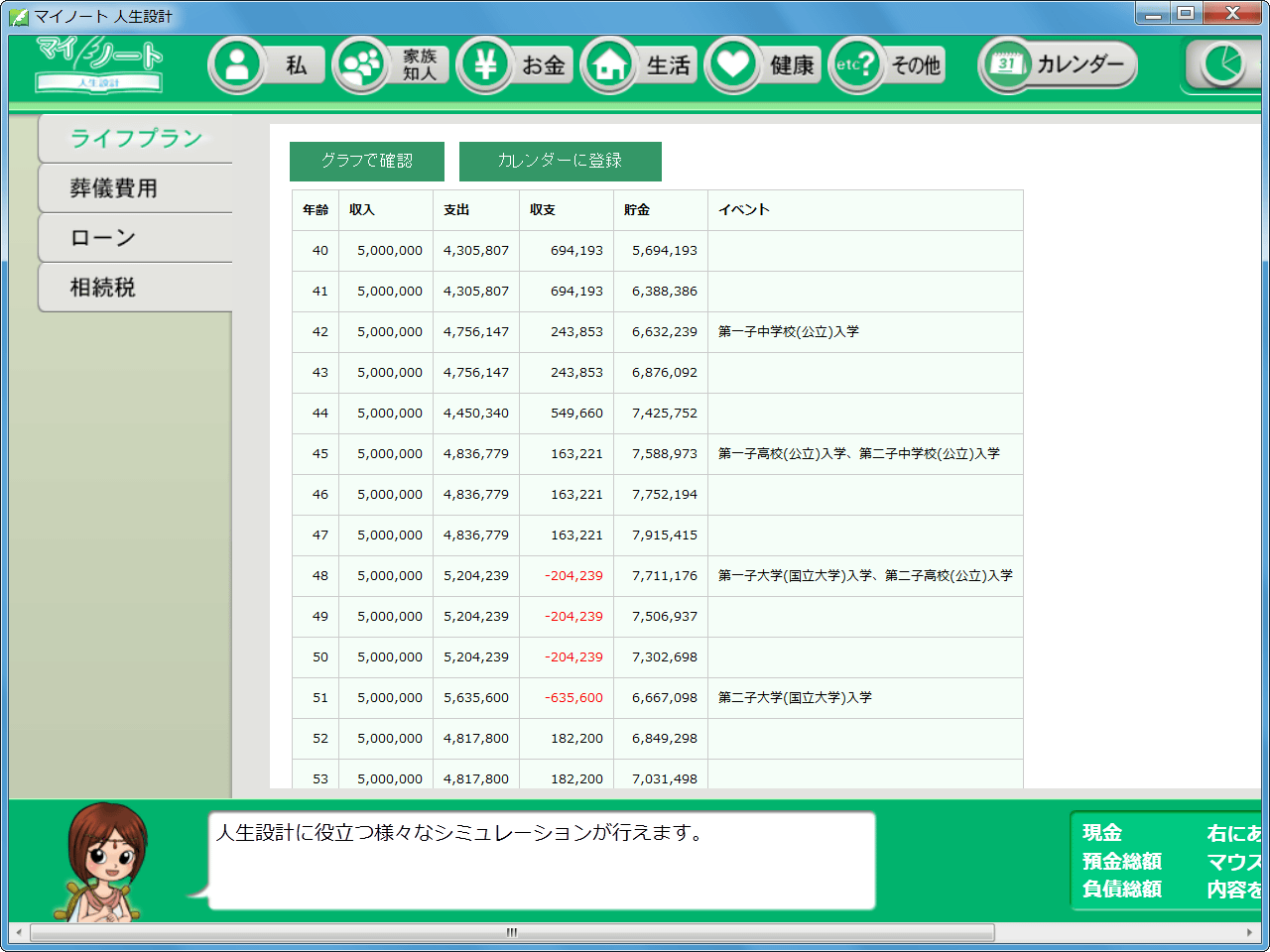Select the 葬儀費用 tab
The image size is (1270, 952).
[136, 188]
